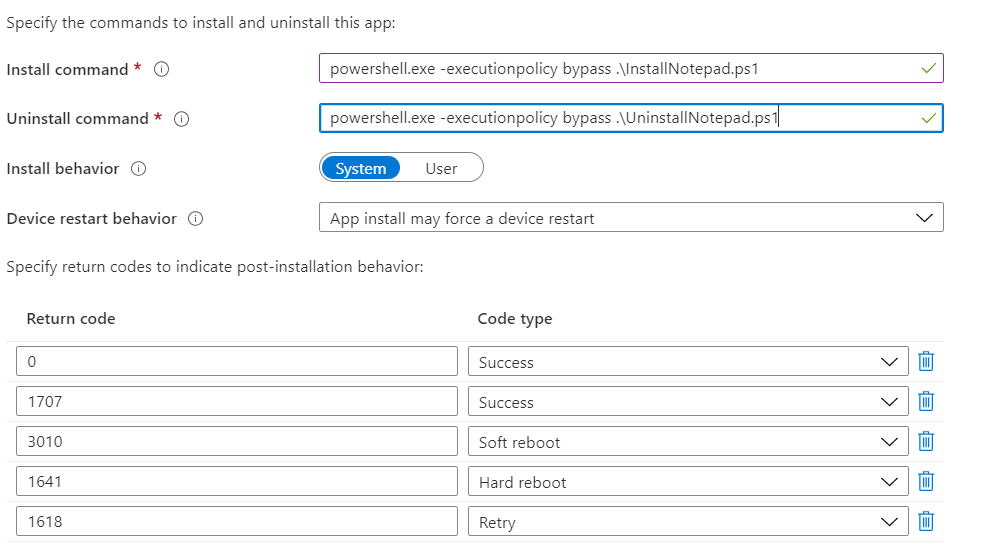Image resolution: width=985 pixels, height=544 pixels.
Task: Remove the 3010 Soft reboot row
Action: coord(926,442)
